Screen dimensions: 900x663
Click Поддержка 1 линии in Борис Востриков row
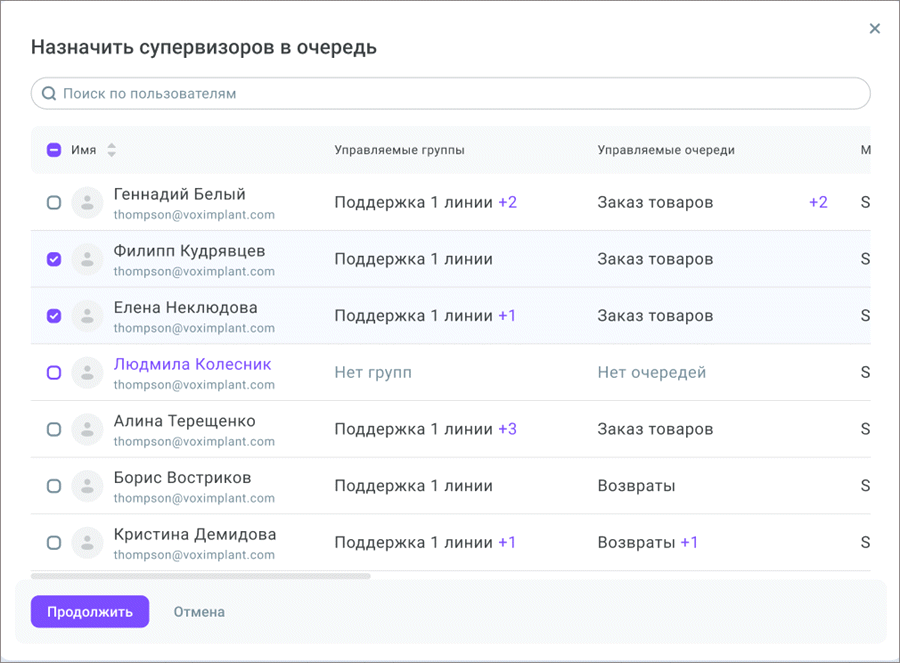point(414,486)
